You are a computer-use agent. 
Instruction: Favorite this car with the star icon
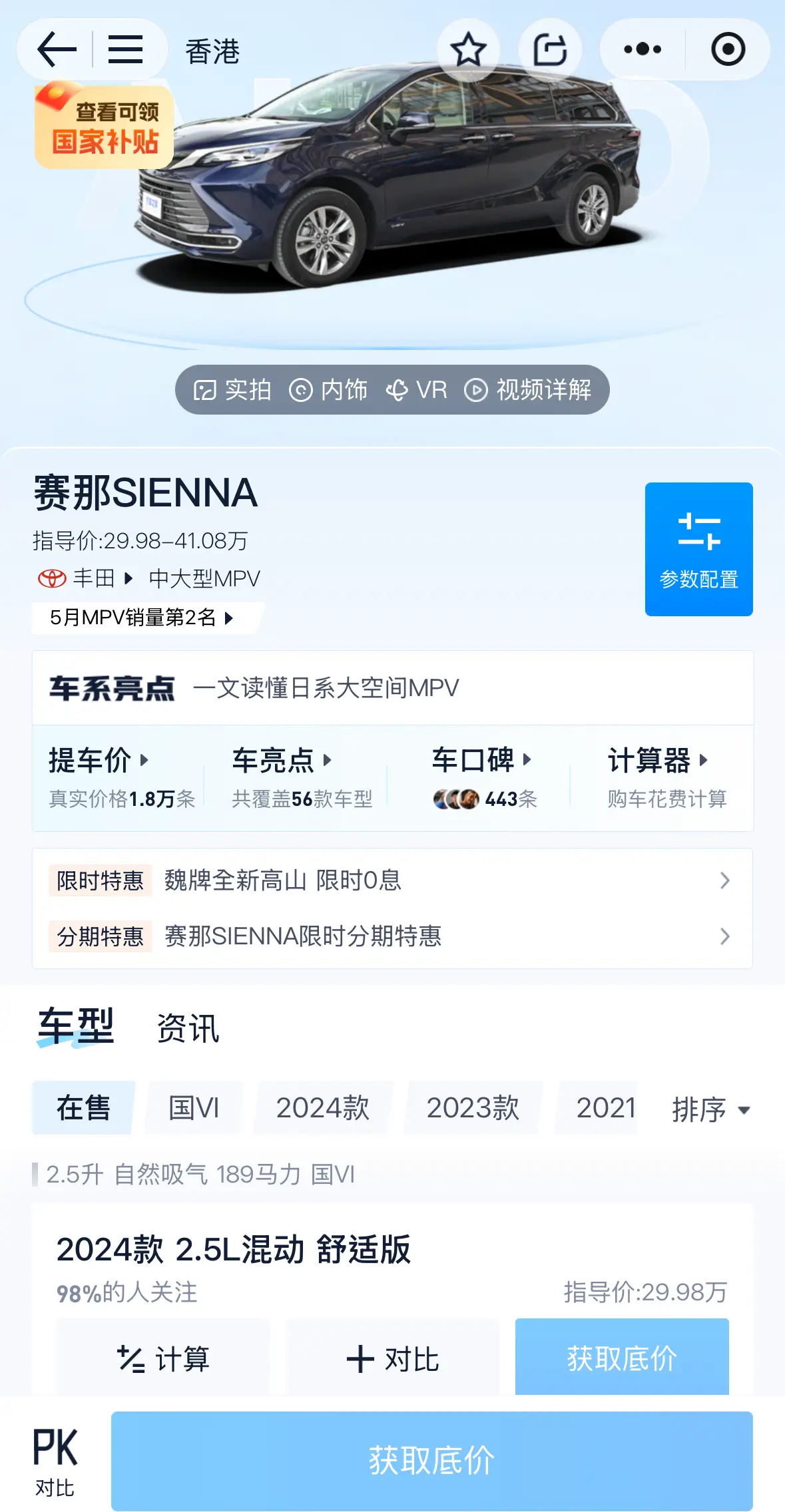468,49
